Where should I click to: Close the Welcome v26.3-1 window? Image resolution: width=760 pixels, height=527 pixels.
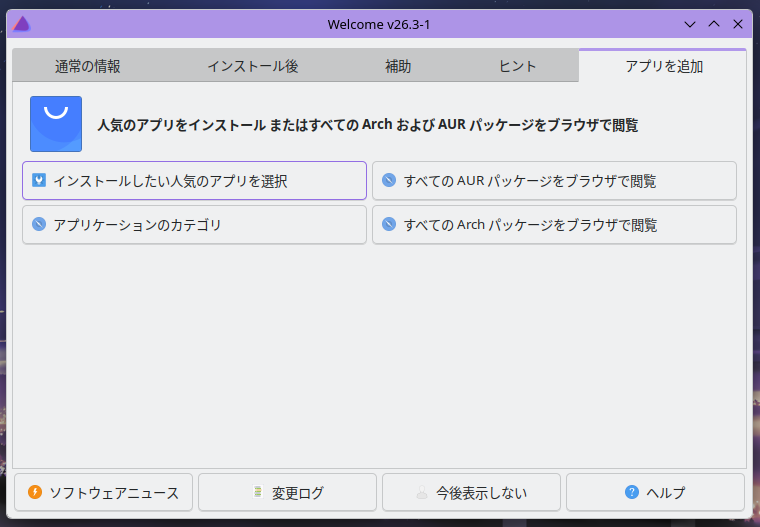click(739, 23)
